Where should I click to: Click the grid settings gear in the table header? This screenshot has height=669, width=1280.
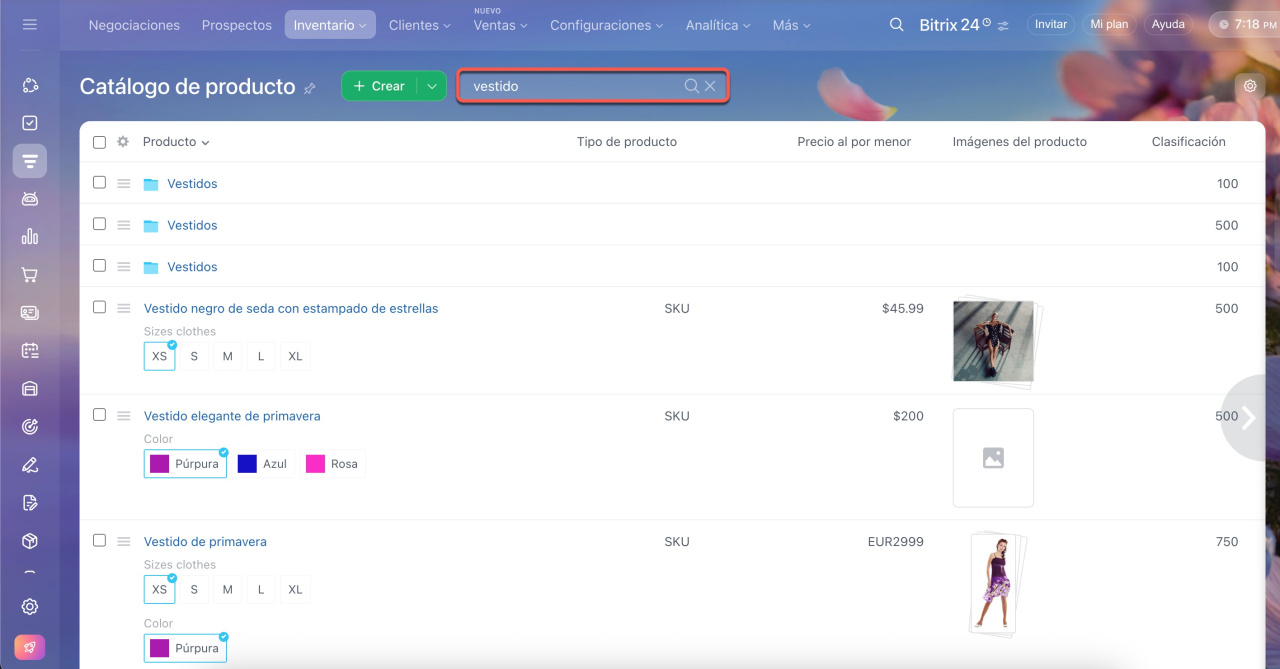point(123,142)
